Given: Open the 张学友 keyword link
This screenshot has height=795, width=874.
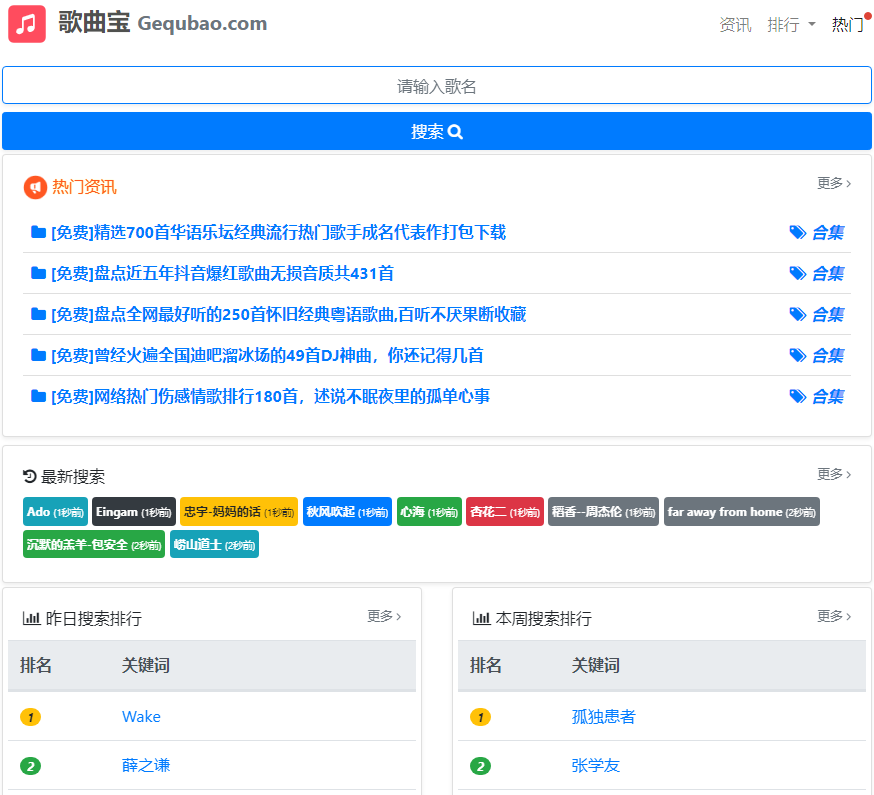Looking at the screenshot, I should [596, 766].
